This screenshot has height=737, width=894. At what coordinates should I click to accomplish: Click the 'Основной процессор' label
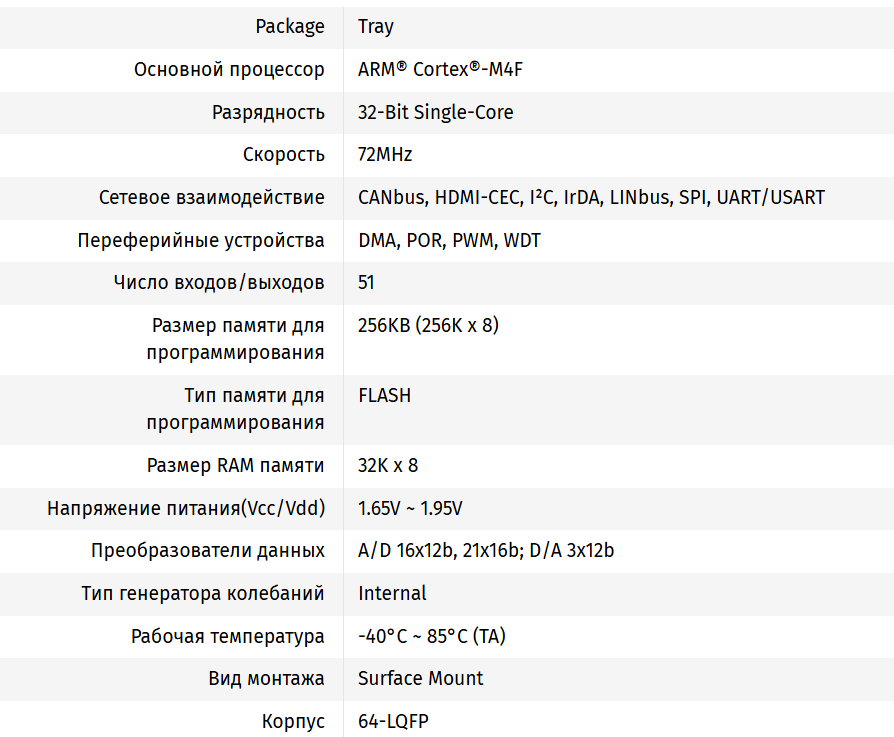point(229,70)
